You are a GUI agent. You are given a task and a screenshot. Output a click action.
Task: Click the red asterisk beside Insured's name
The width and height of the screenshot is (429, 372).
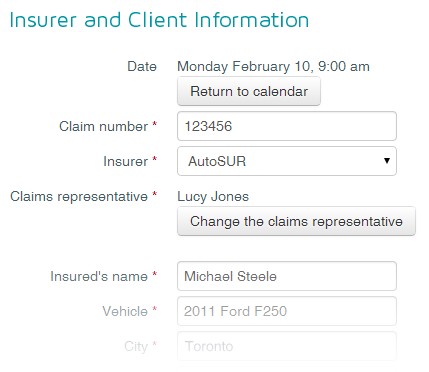click(154, 274)
